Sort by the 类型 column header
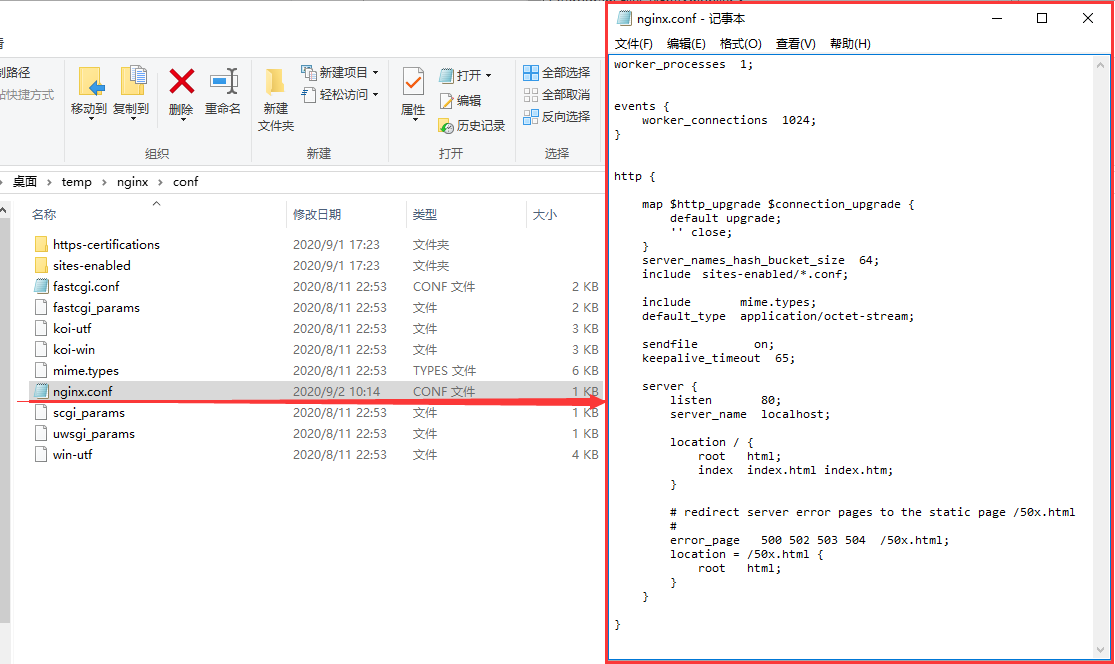This screenshot has width=1115, height=664. tap(425, 215)
